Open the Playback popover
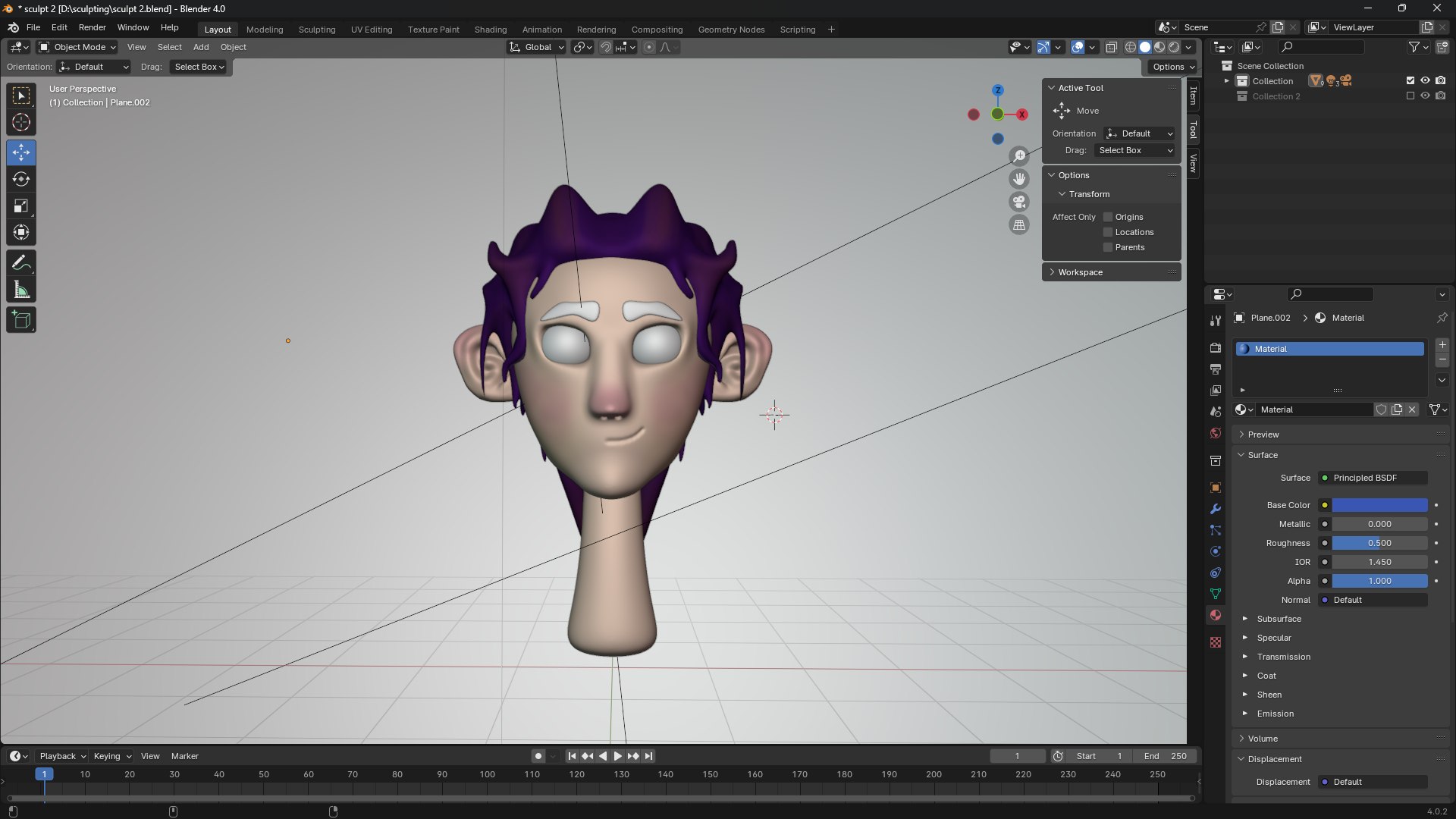This screenshot has width=1456, height=819. pos(62,756)
